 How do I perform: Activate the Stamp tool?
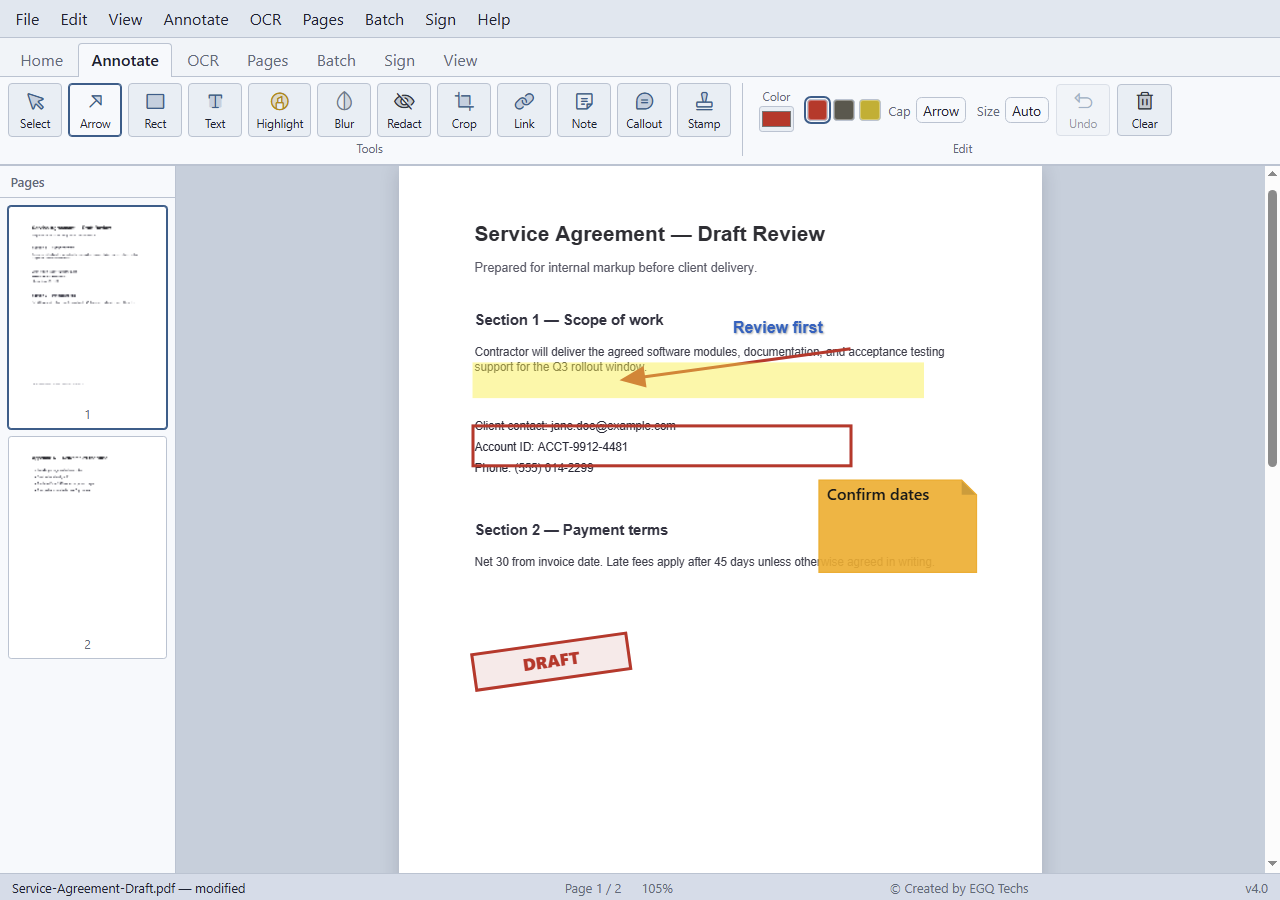(x=704, y=110)
